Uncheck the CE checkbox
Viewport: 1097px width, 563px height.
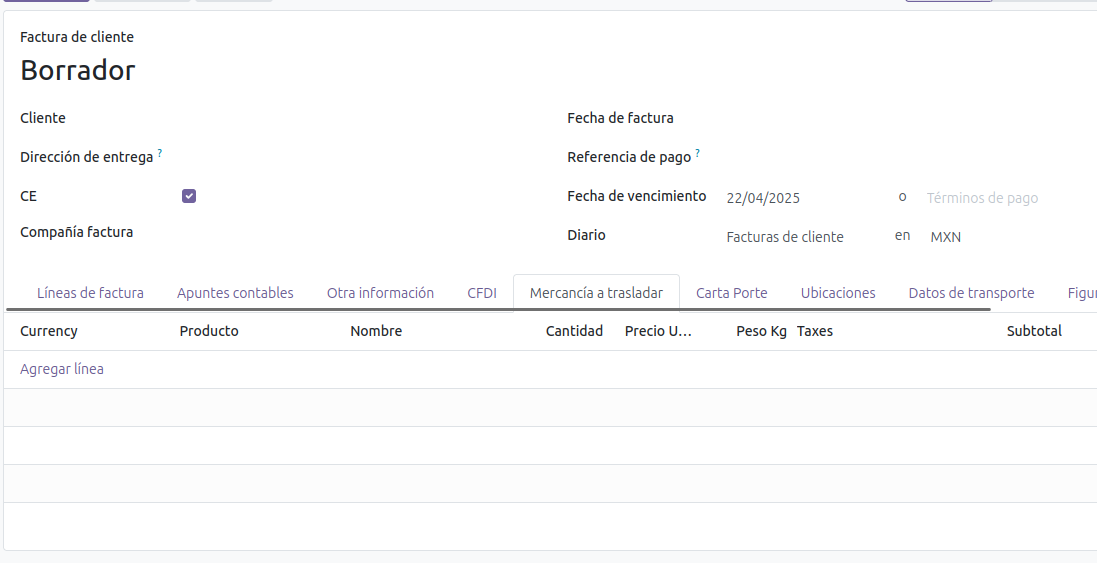189,196
